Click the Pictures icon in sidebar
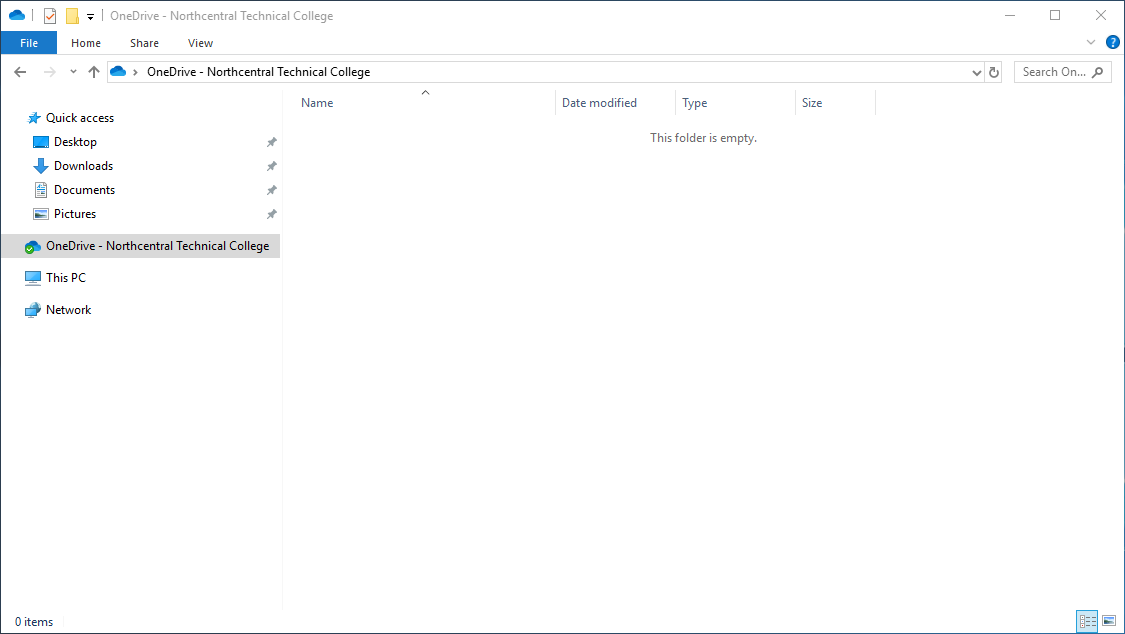Screen dimensions: 1125x634 click(x=41, y=214)
